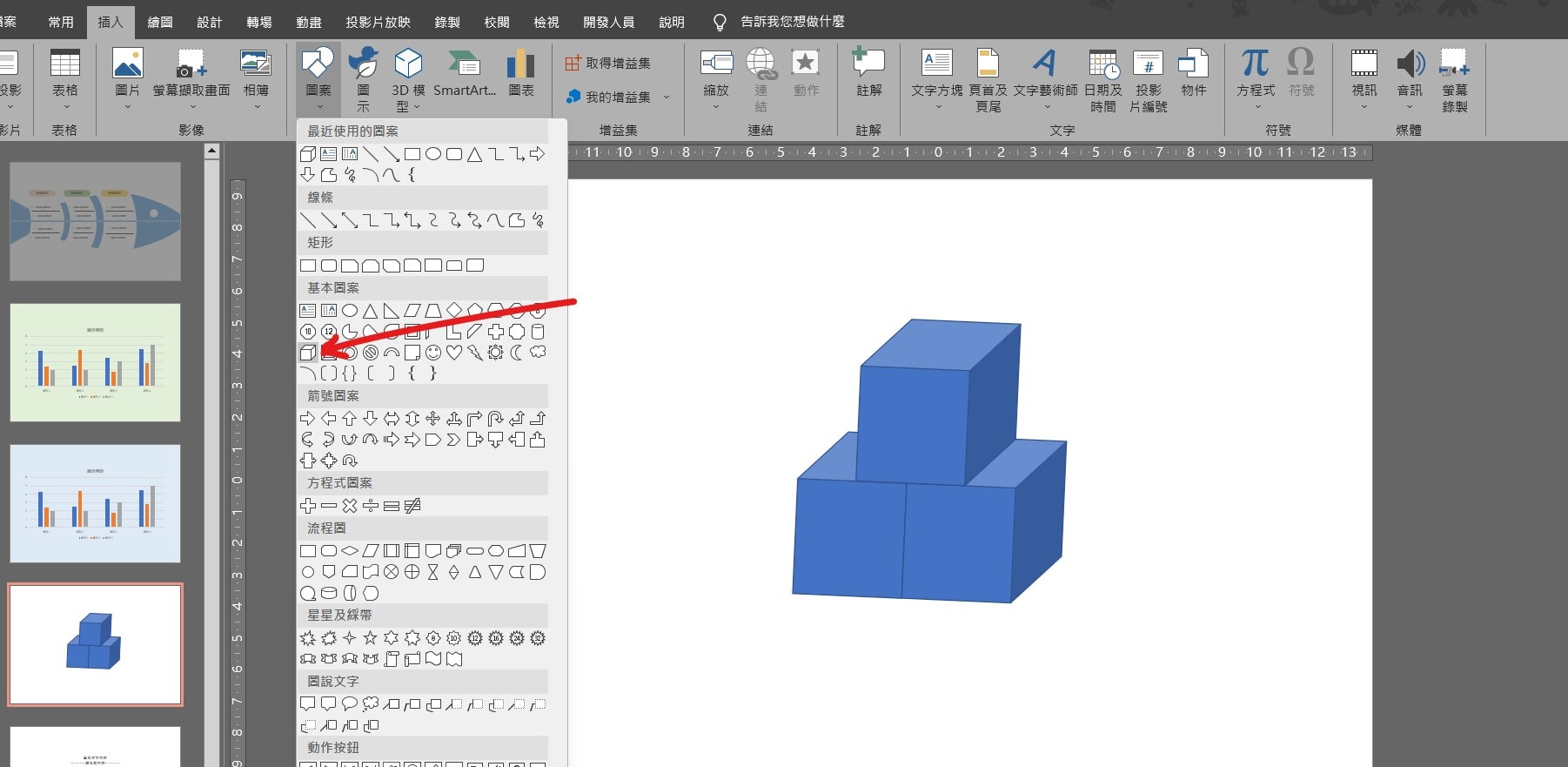Select the cloud shape in 基本圖案
1568x767 pixels.
coord(538,353)
